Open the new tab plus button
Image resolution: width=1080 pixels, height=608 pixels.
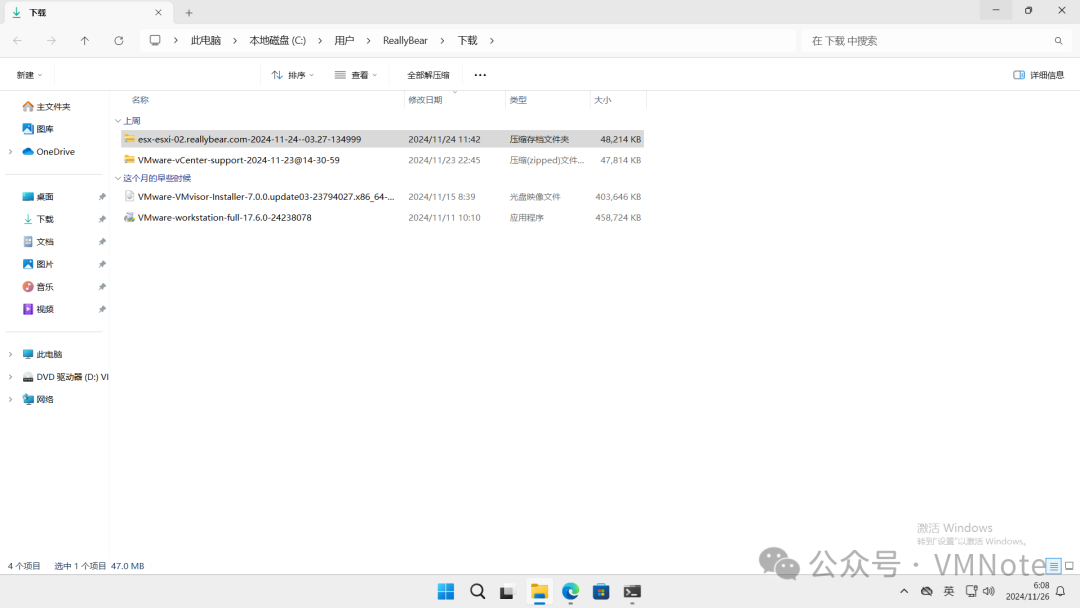click(x=189, y=12)
